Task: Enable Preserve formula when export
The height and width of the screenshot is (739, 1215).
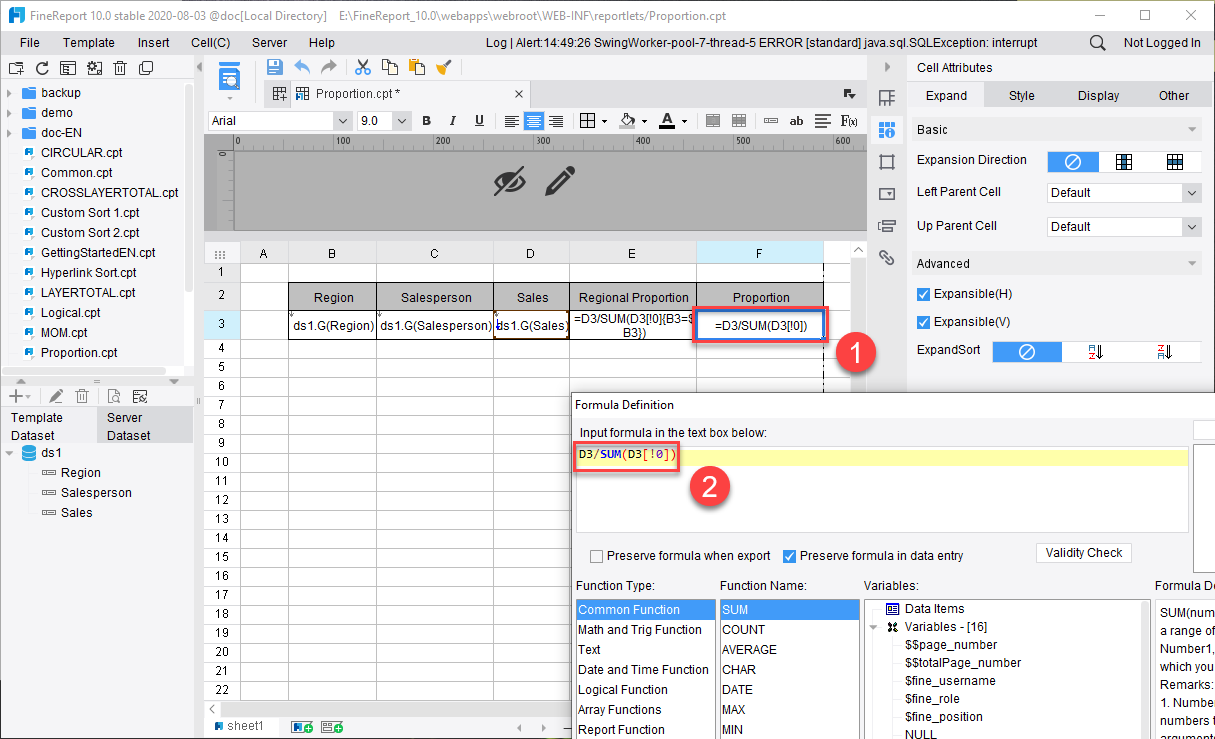Action: [x=597, y=556]
